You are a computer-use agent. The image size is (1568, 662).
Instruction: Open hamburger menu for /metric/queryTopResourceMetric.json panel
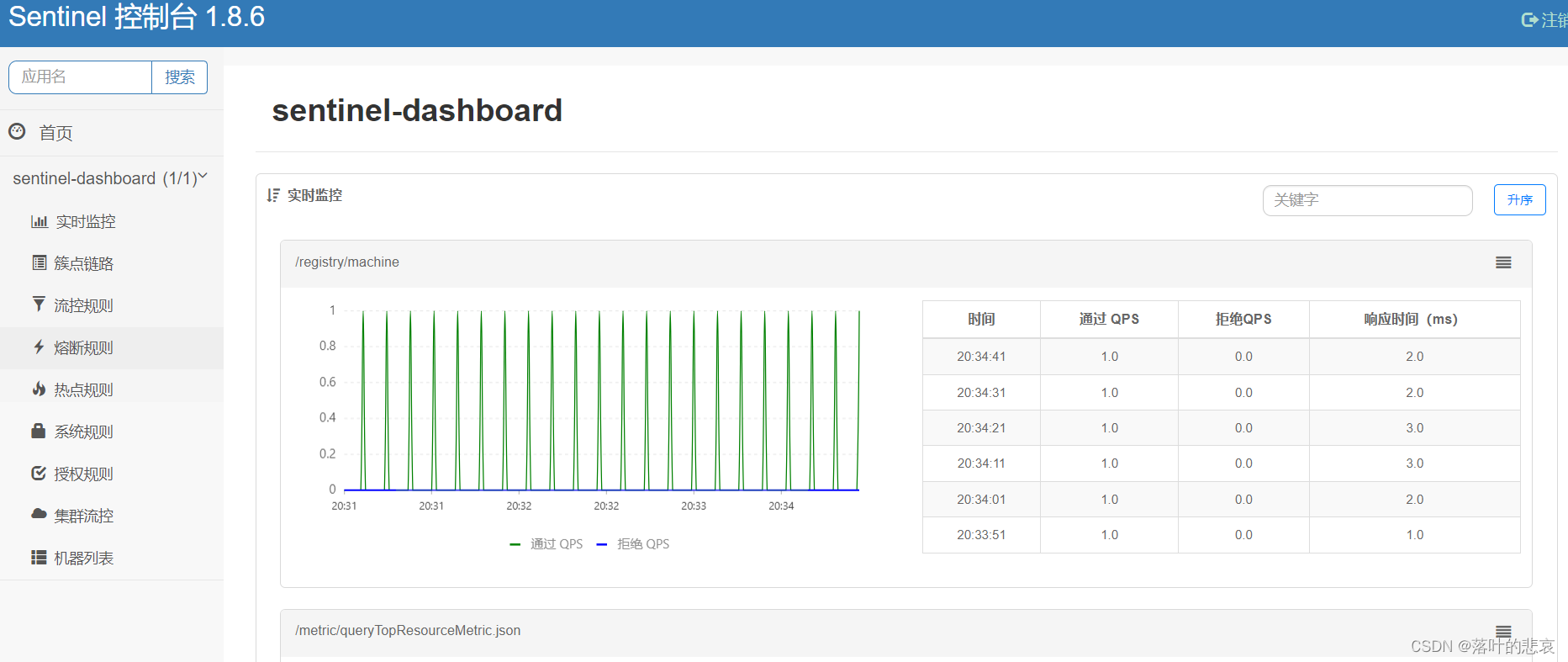[x=1503, y=631]
